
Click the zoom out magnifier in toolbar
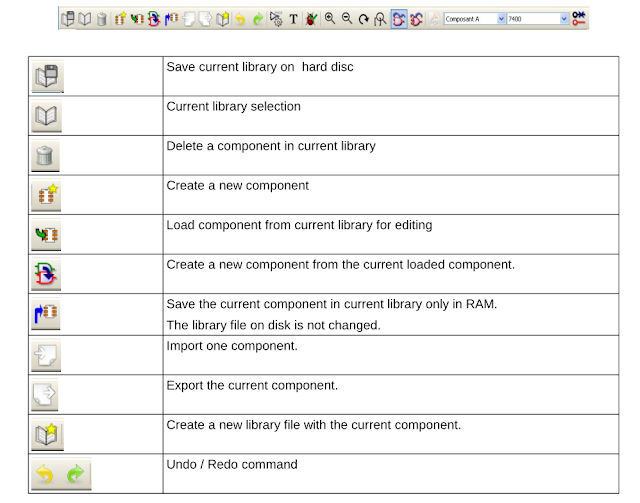(346, 19)
